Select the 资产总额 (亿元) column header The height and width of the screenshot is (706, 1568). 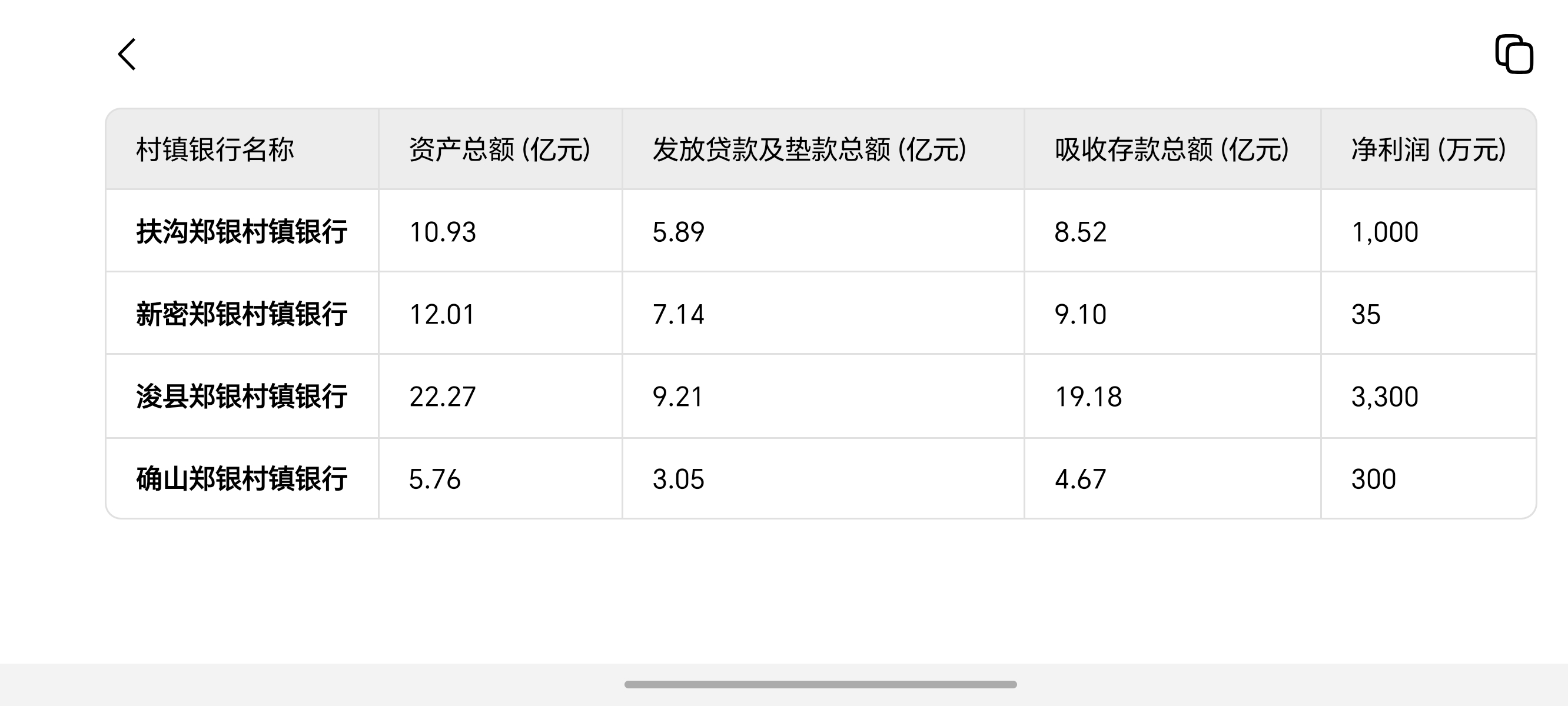pyautogui.click(x=500, y=149)
